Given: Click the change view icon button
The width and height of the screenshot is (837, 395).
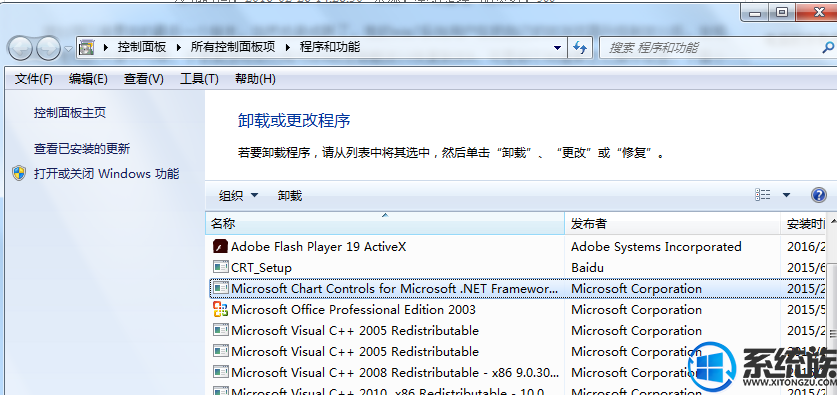Looking at the screenshot, I should [763, 195].
